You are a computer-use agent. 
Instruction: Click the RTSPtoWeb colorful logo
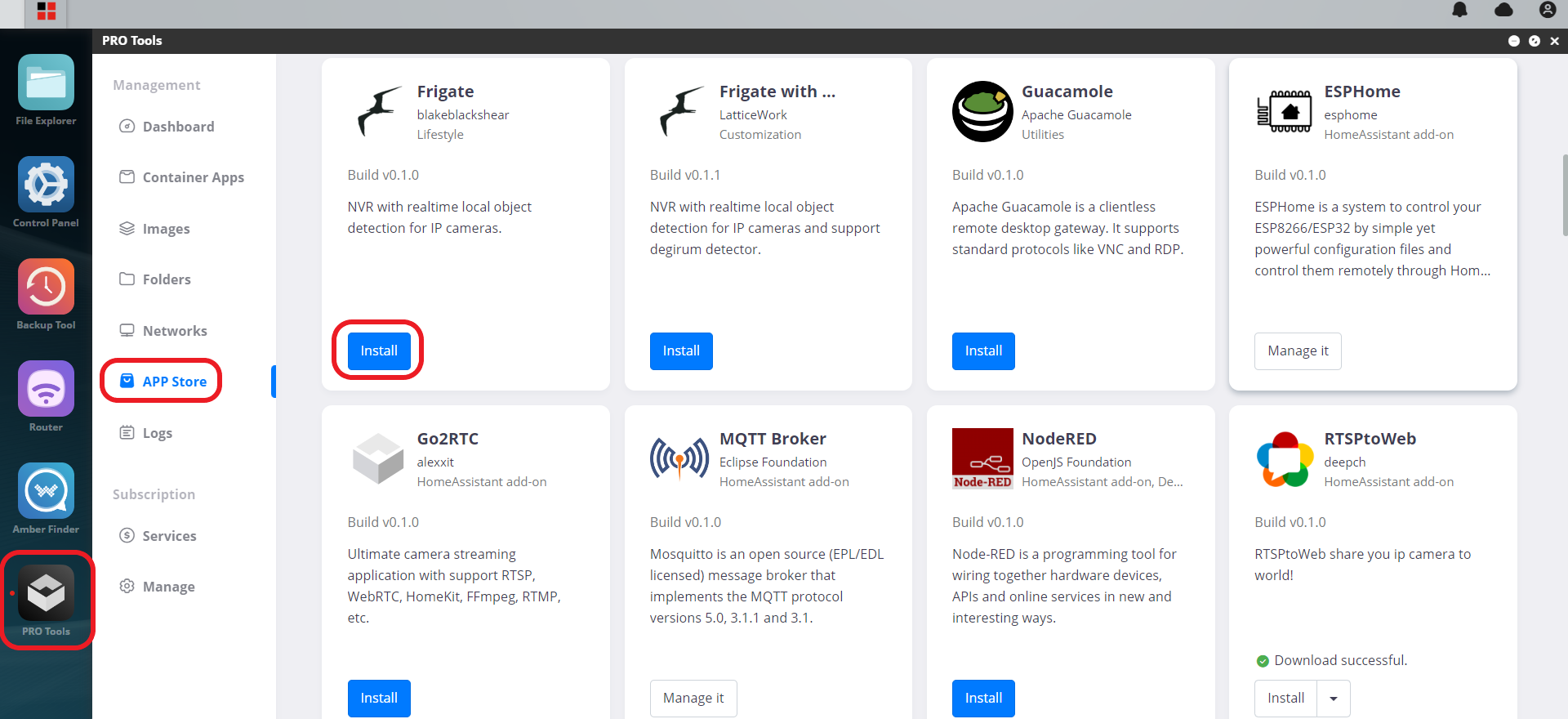point(1285,458)
